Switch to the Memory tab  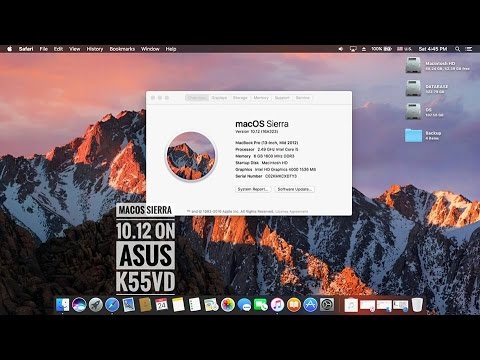261,98
